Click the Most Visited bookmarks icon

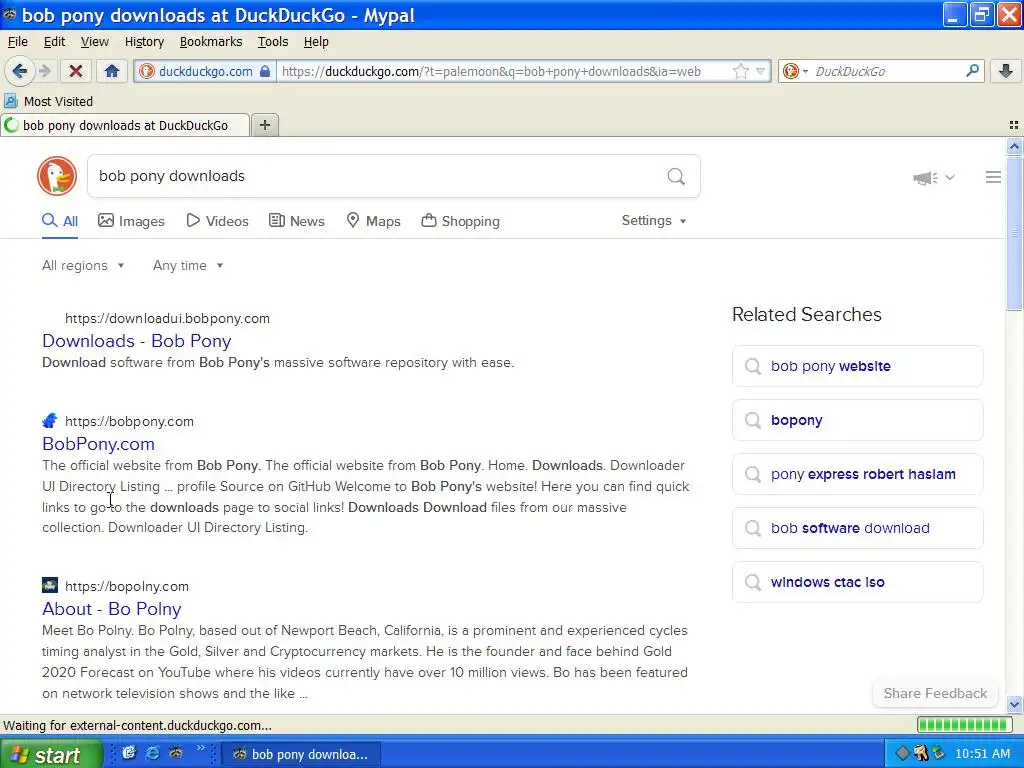(x=10, y=101)
